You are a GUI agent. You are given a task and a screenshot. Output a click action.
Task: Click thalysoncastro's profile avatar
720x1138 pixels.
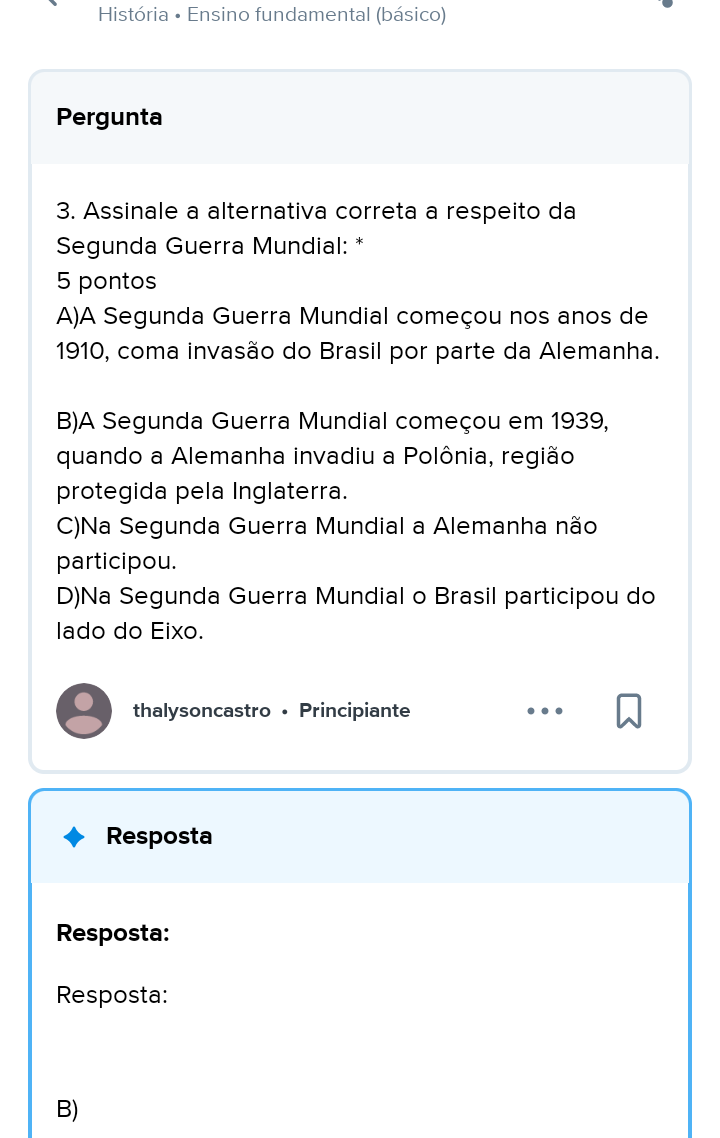click(84, 711)
